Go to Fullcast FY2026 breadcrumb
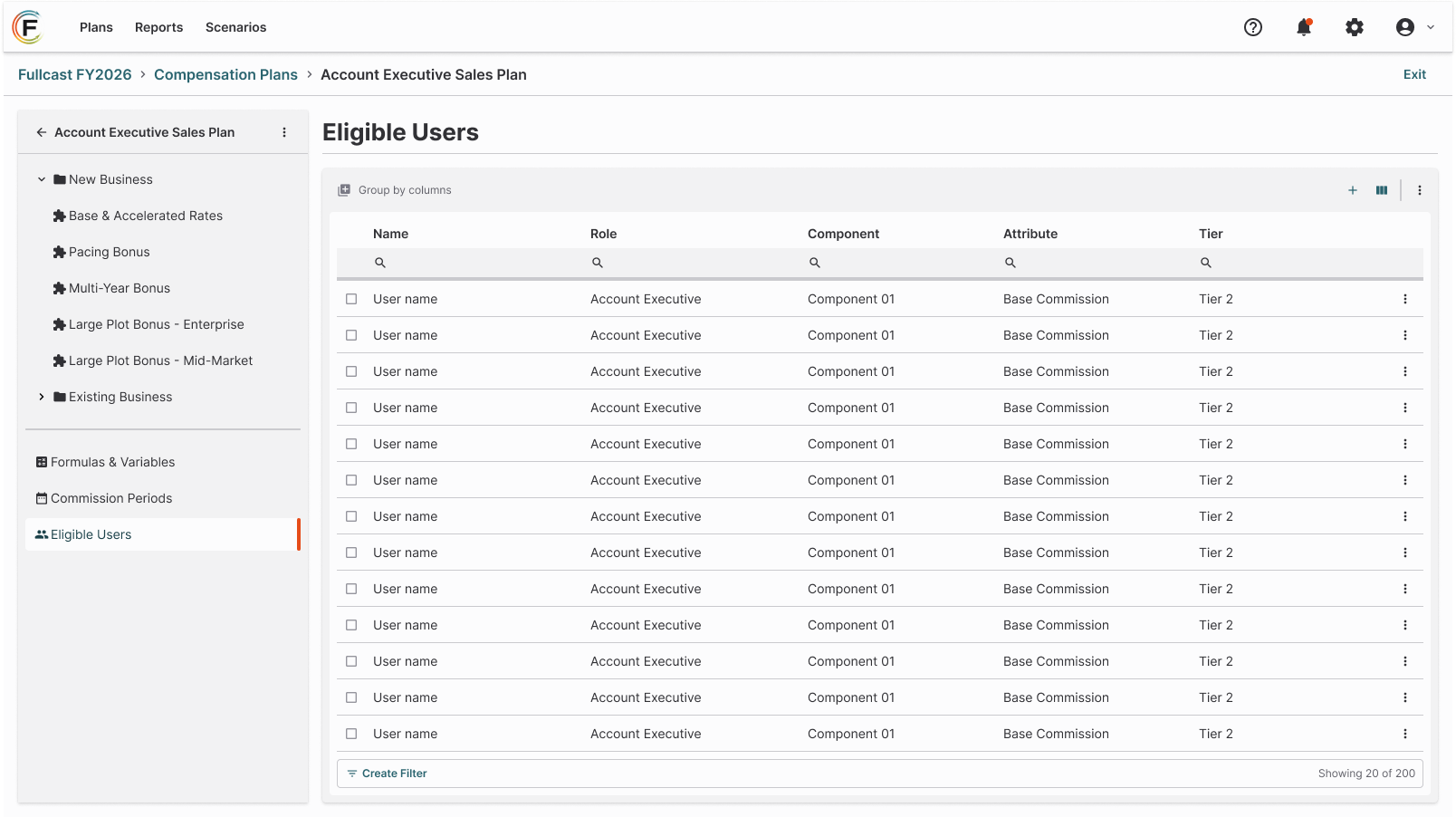1456x817 pixels. pyautogui.click(x=74, y=74)
